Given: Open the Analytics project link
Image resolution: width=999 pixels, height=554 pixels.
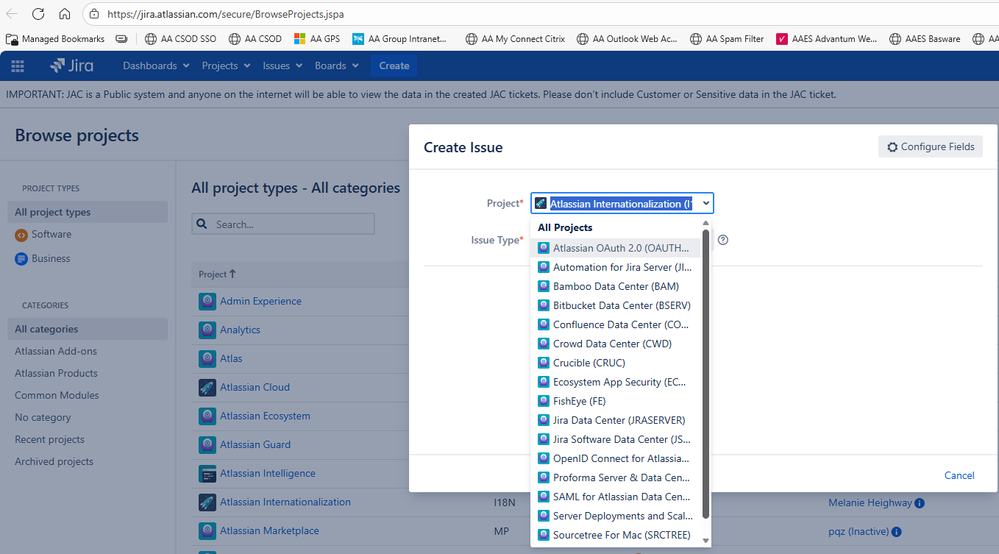Looking at the screenshot, I should tap(240, 330).
